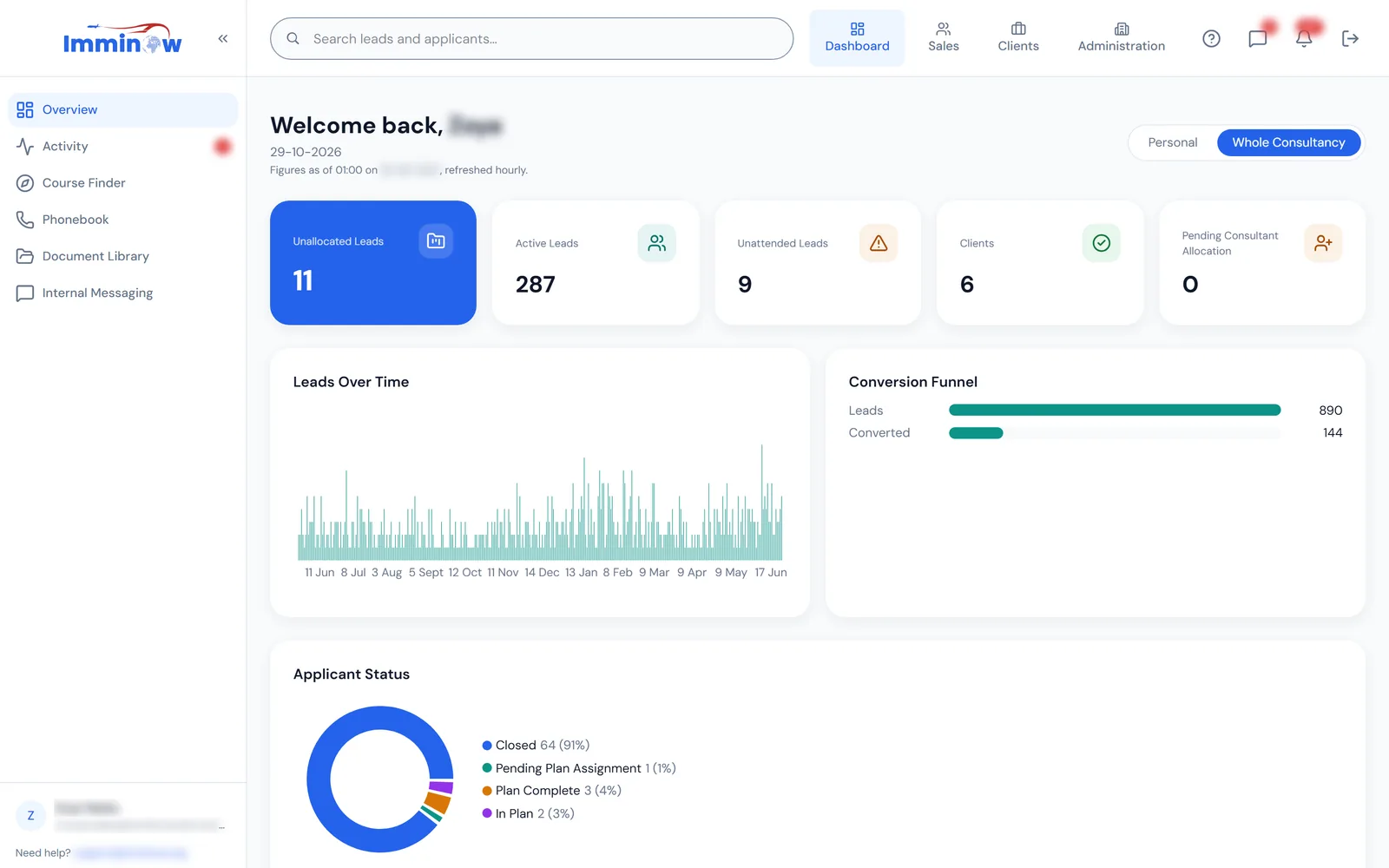Image resolution: width=1389 pixels, height=868 pixels.
Task: Open the help question mark icon
Action: (x=1211, y=38)
